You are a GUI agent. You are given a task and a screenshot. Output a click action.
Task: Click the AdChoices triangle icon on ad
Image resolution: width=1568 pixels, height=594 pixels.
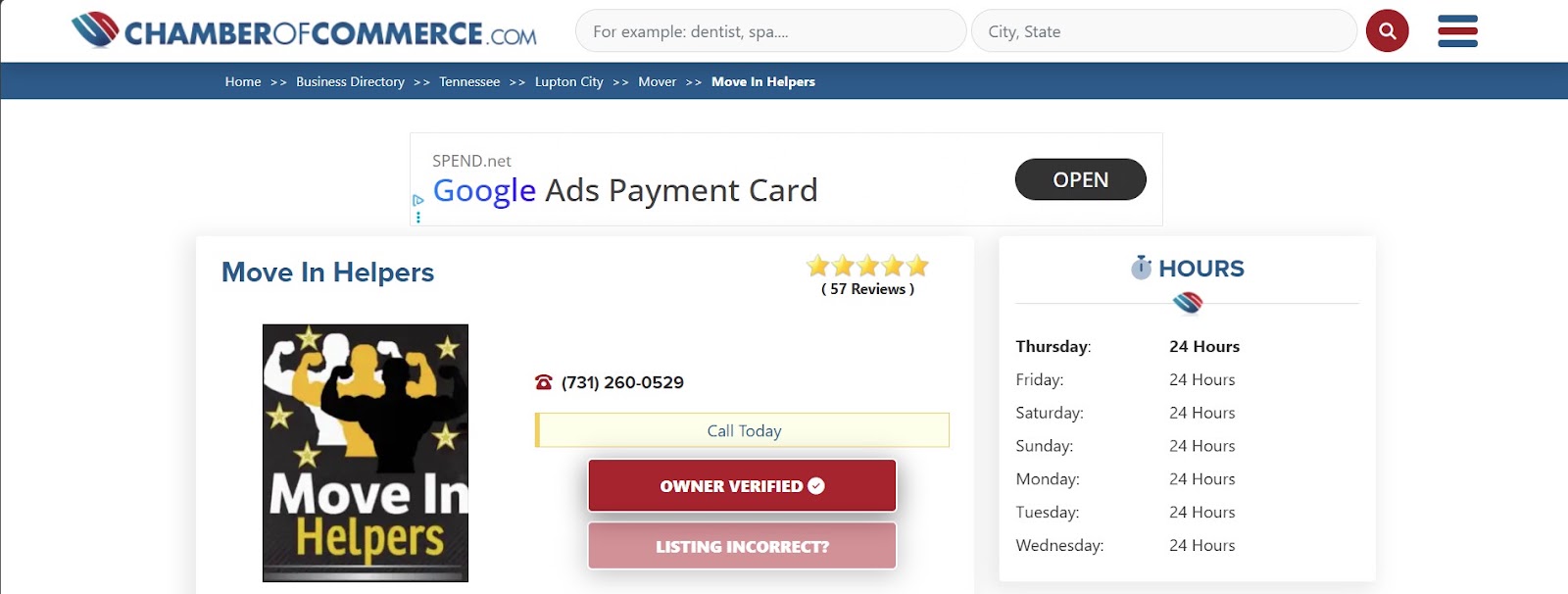click(x=418, y=200)
